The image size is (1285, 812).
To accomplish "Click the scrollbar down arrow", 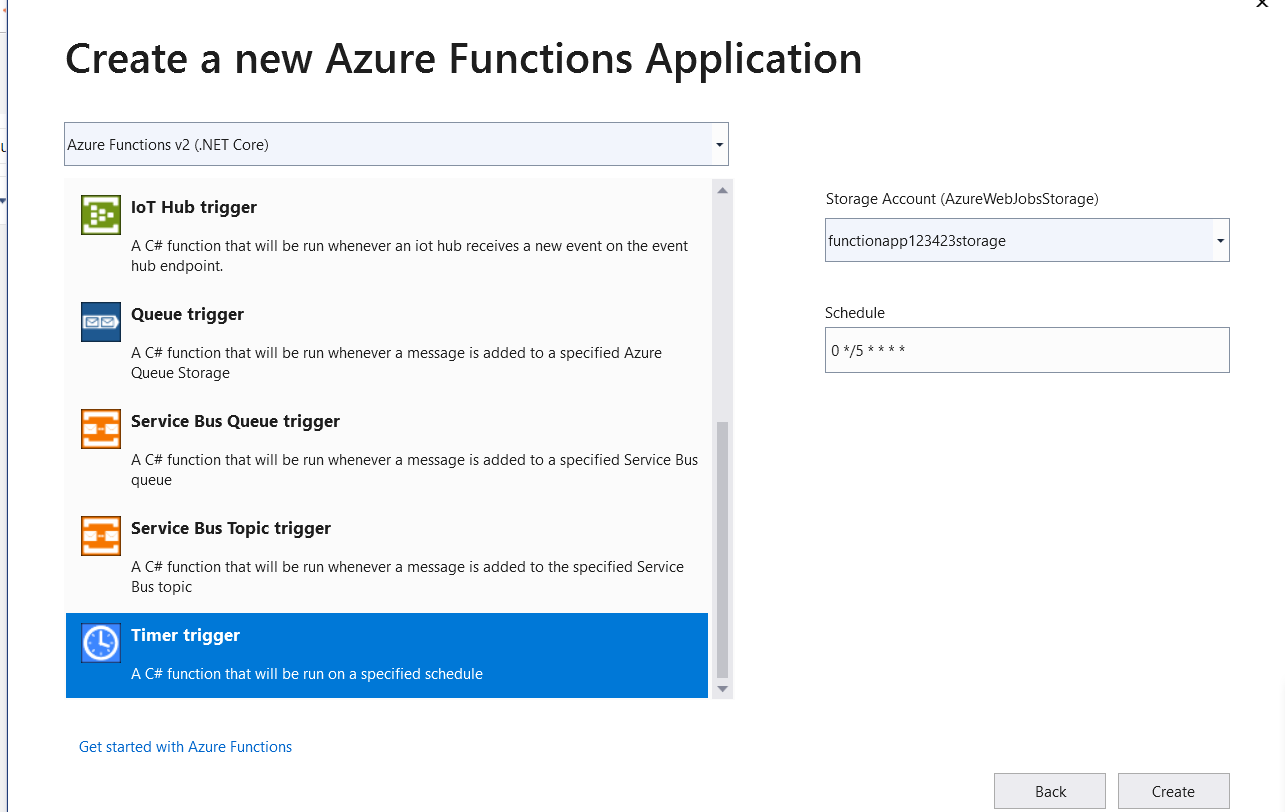I will tap(721, 690).
